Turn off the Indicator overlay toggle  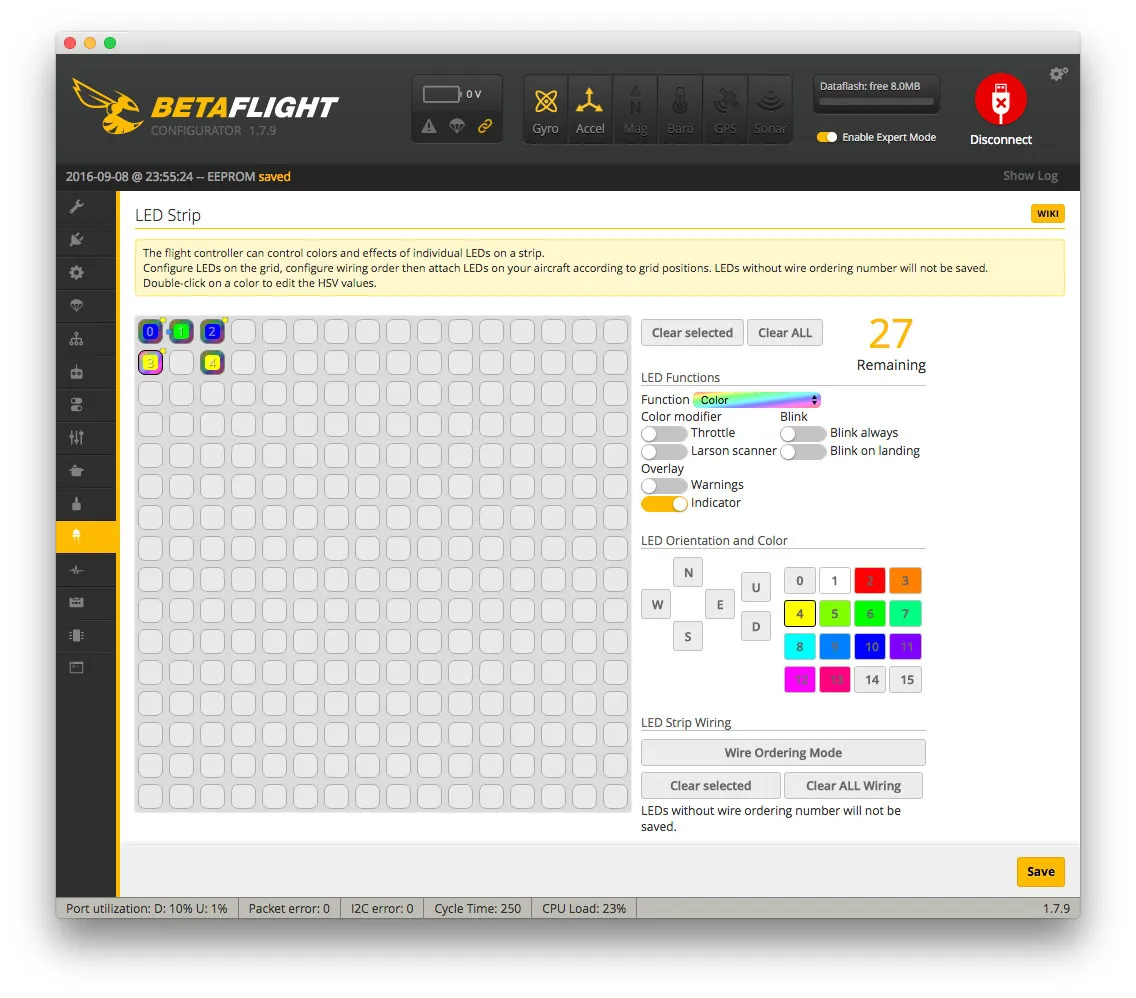[x=664, y=503]
